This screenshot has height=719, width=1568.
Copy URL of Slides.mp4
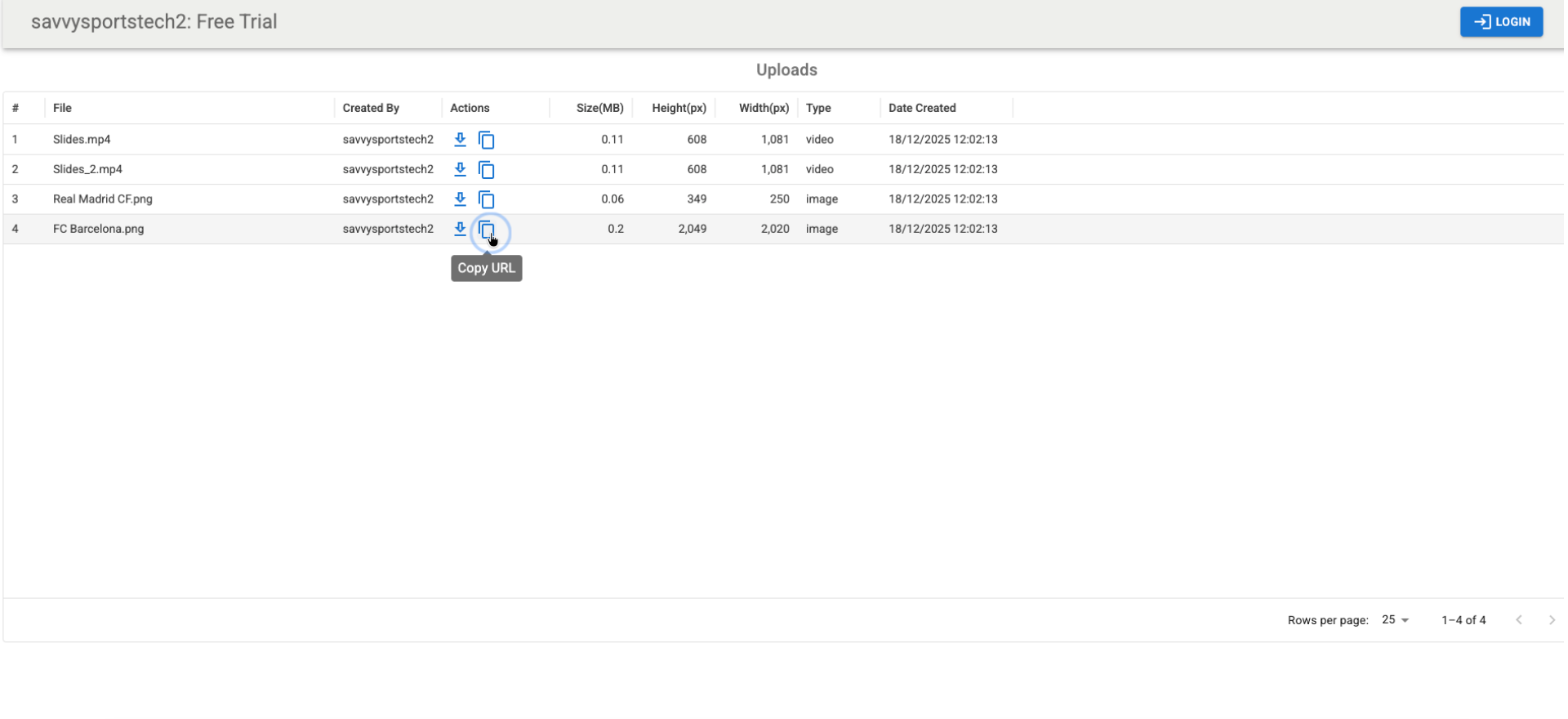pyautogui.click(x=486, y=141)
